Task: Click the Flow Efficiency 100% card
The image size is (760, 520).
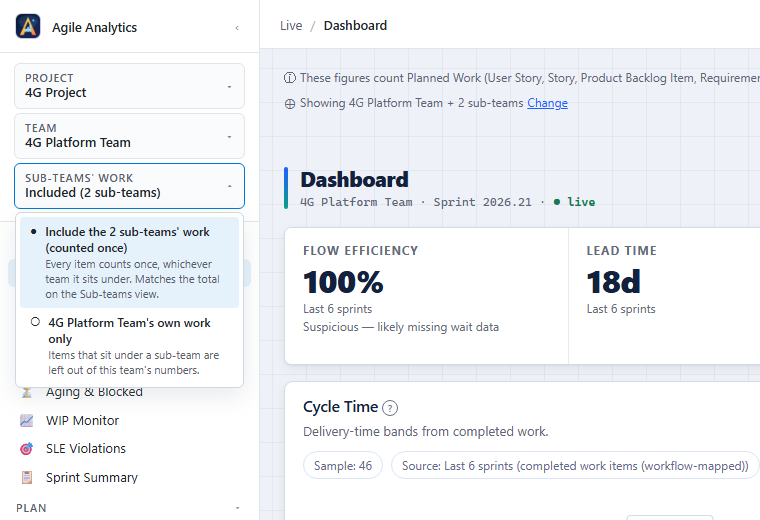Action: coord(427,296)
